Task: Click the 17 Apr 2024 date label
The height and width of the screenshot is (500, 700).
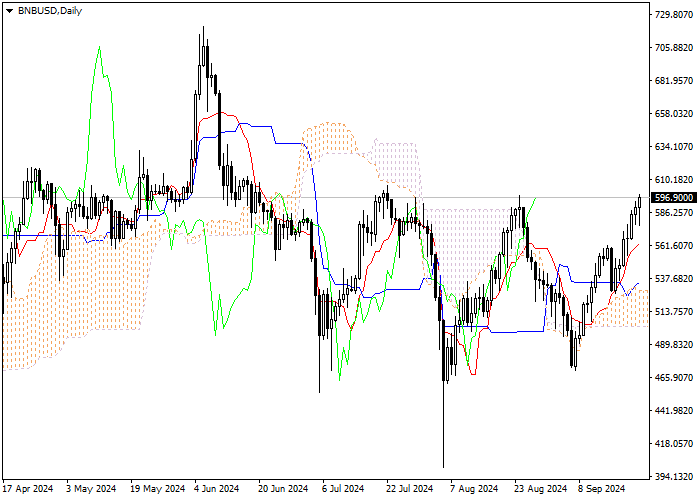Action: 28,489
